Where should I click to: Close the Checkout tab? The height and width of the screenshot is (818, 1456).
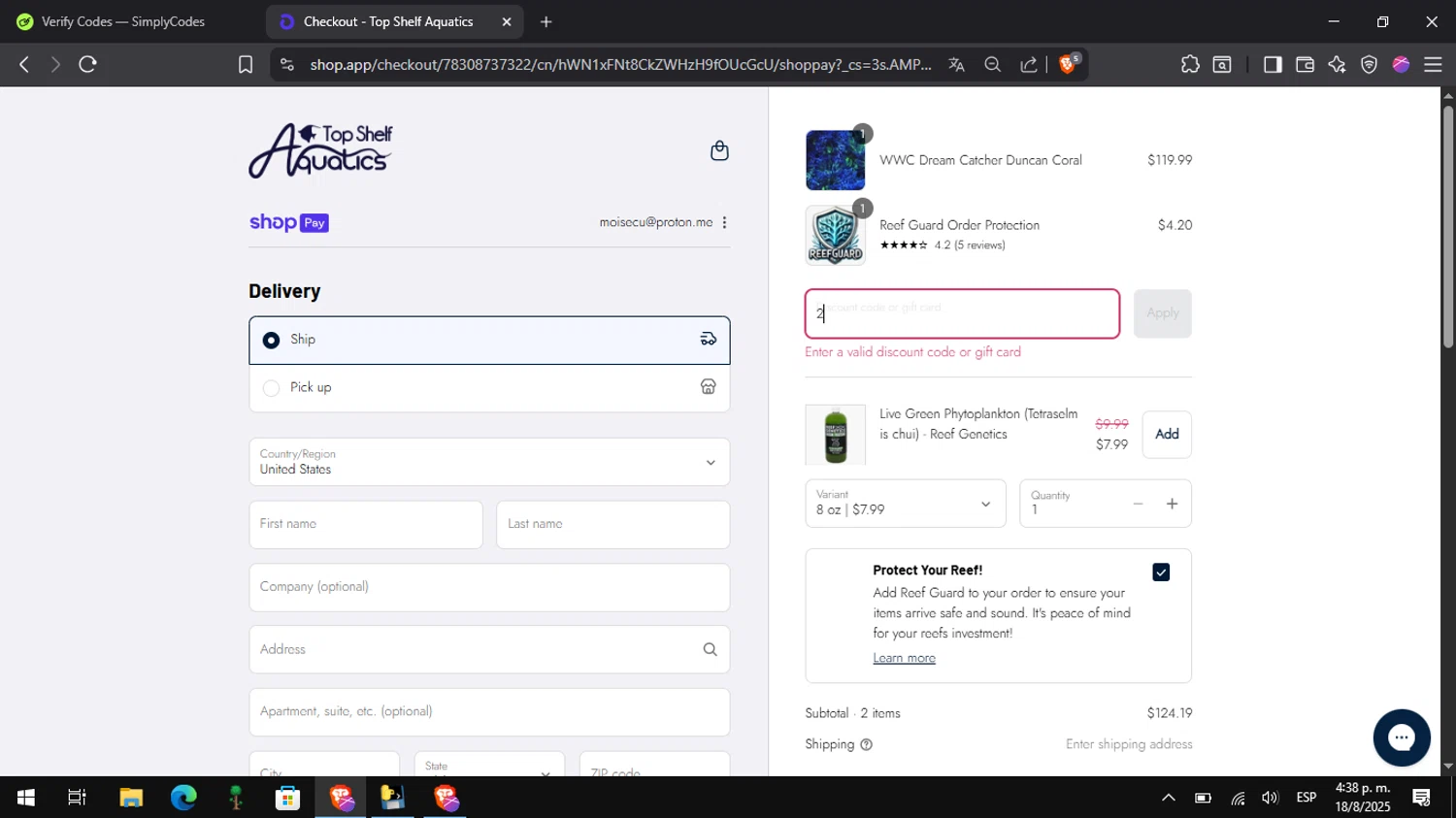coord(506,21)
